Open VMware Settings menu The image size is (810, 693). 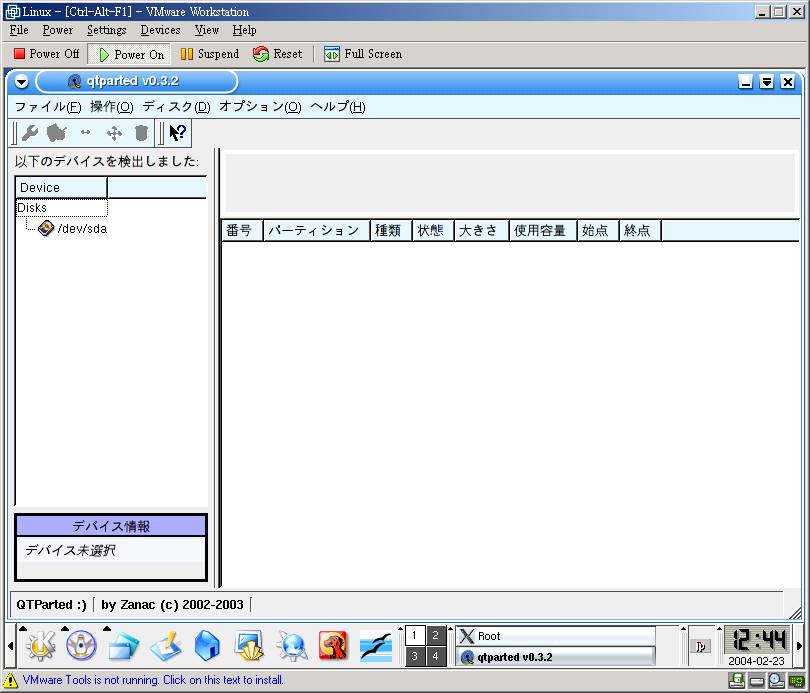pos(106,30)
